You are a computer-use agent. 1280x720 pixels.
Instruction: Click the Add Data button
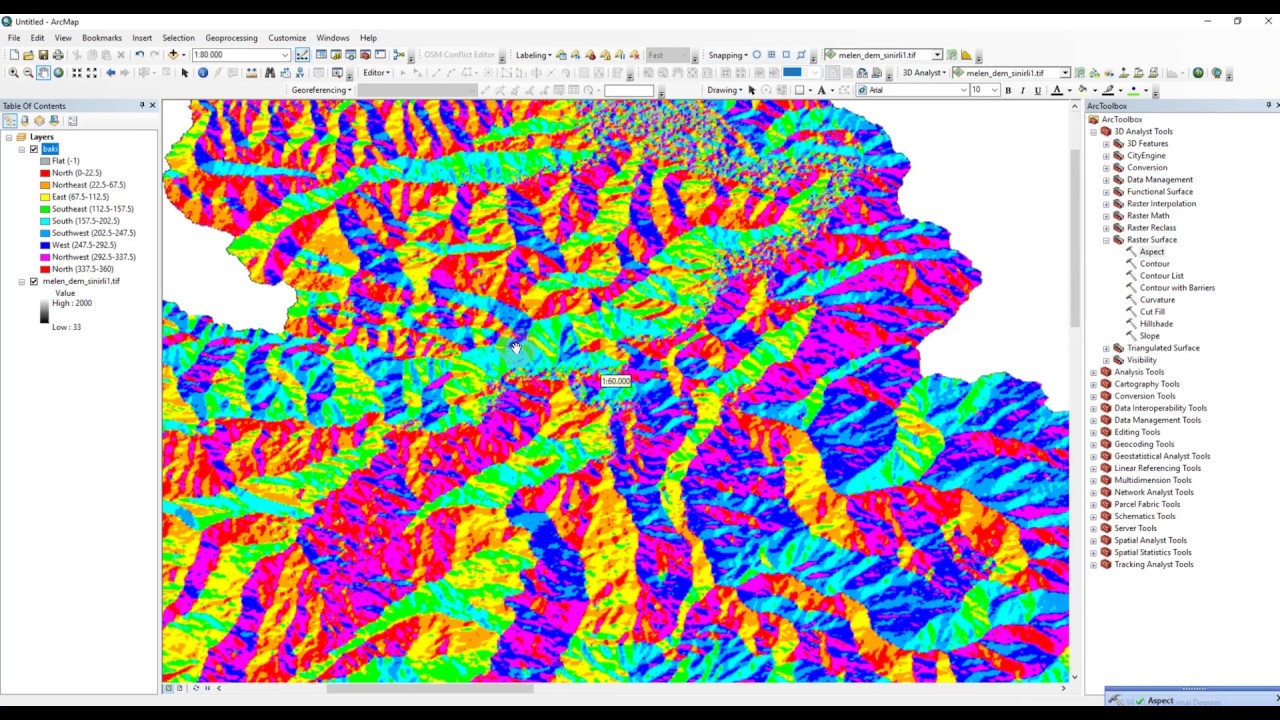(x=173, y=55)
